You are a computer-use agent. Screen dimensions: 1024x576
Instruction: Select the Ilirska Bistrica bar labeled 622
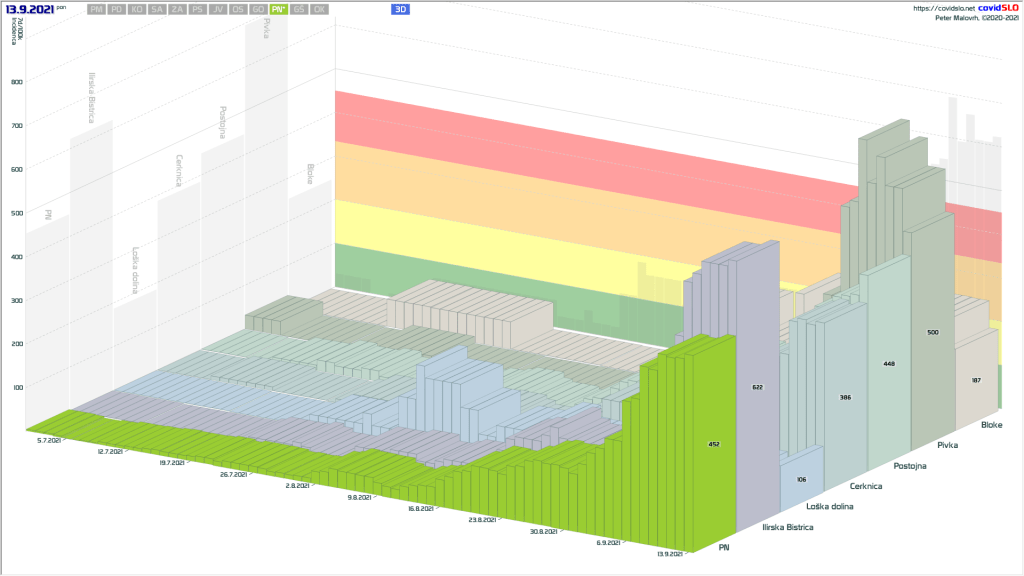(x=756, y=386)
